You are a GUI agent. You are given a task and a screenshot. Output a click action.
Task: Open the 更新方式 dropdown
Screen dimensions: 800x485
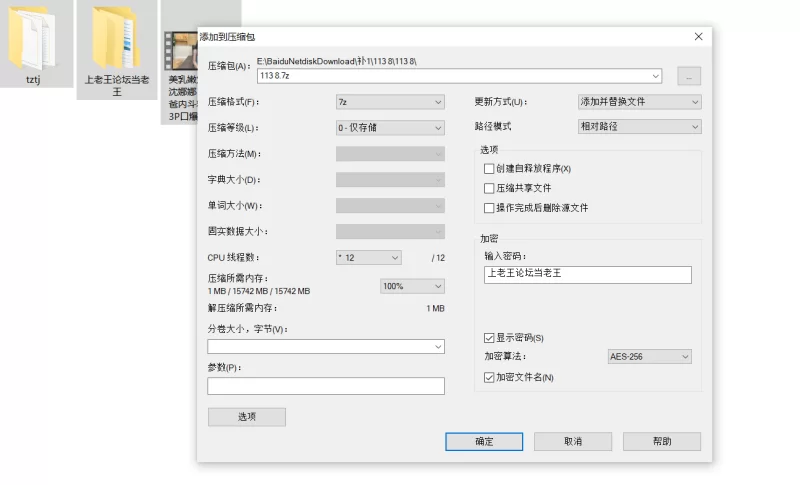(639, 101)
